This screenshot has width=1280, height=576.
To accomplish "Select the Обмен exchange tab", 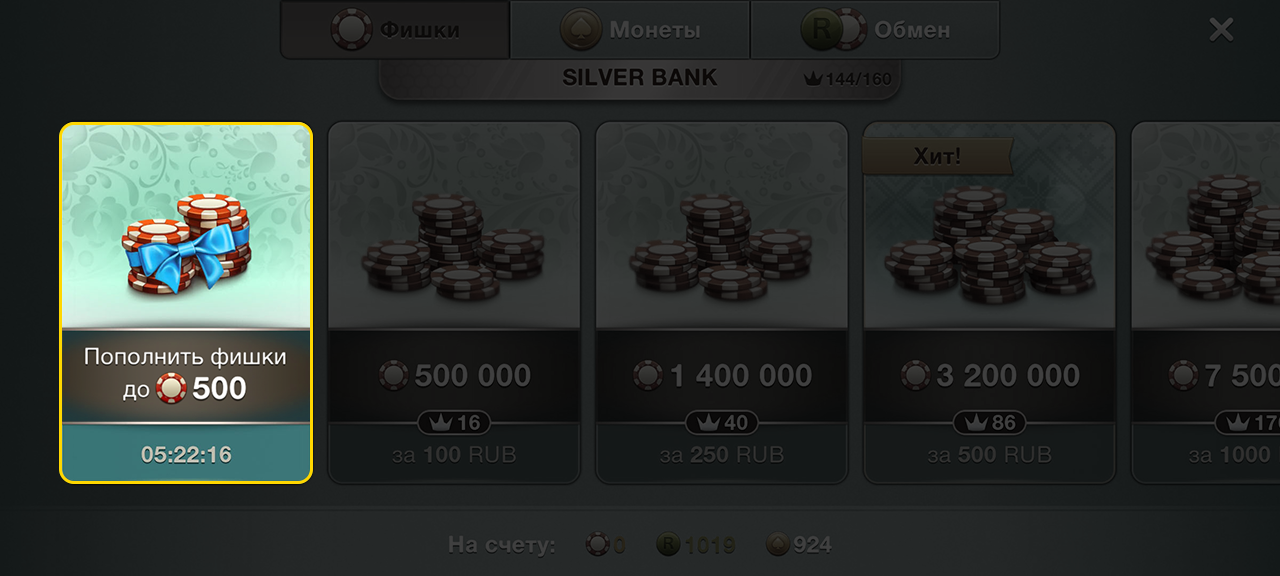I will tap(875, 30).
